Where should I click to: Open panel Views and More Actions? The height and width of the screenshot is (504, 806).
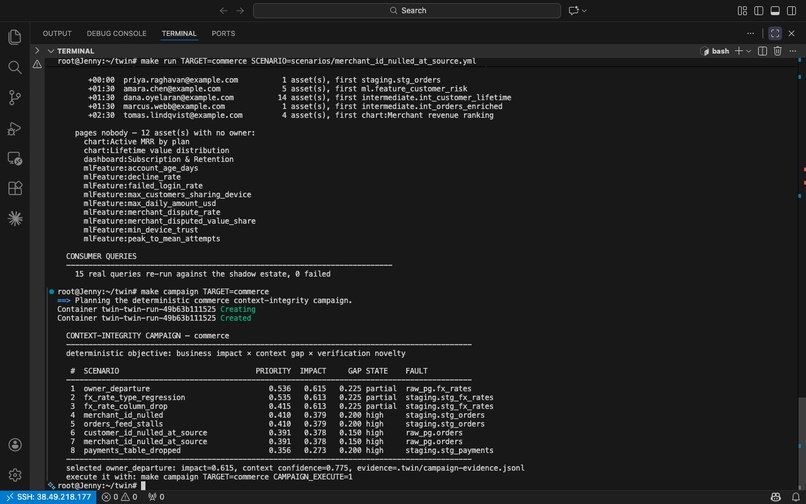tap(750, 33)
